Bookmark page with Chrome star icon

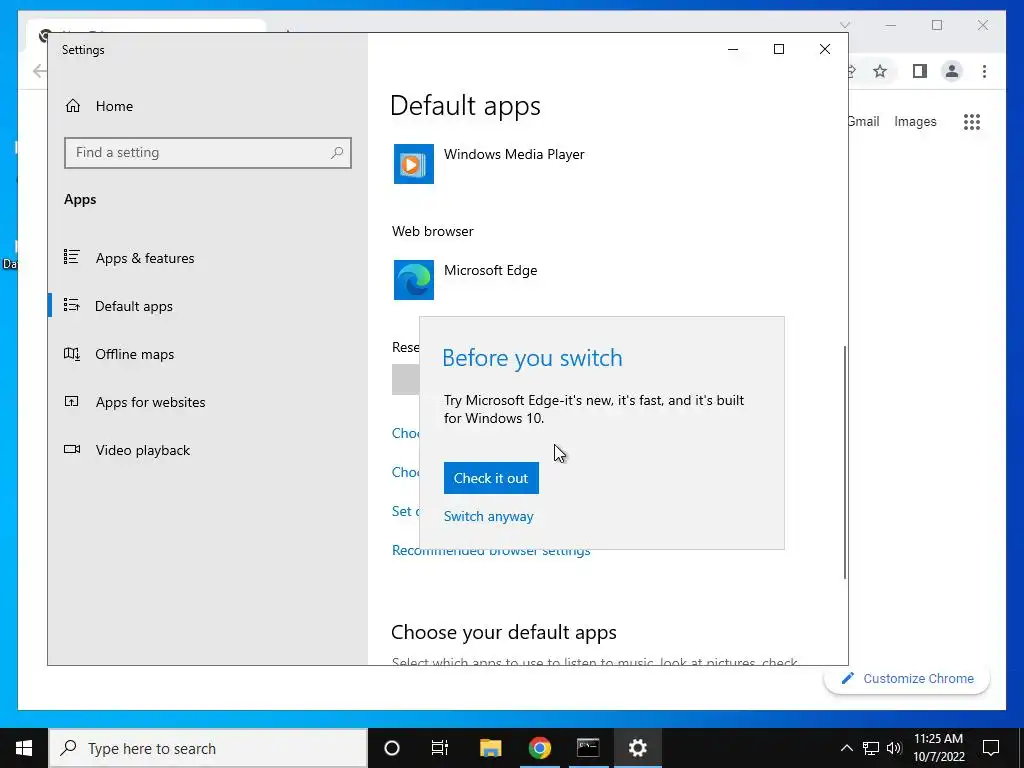pos(880,71)
